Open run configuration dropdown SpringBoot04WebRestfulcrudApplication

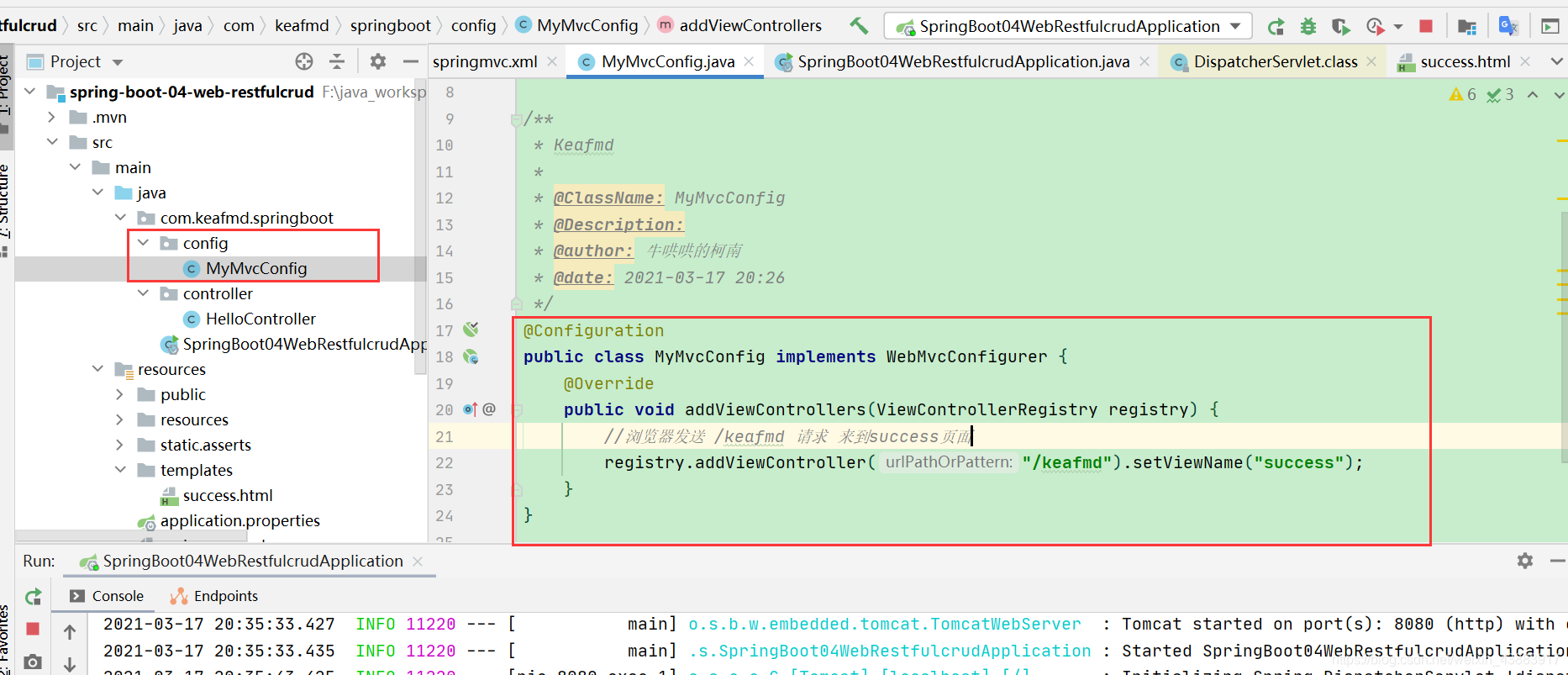click(1068, 26)
